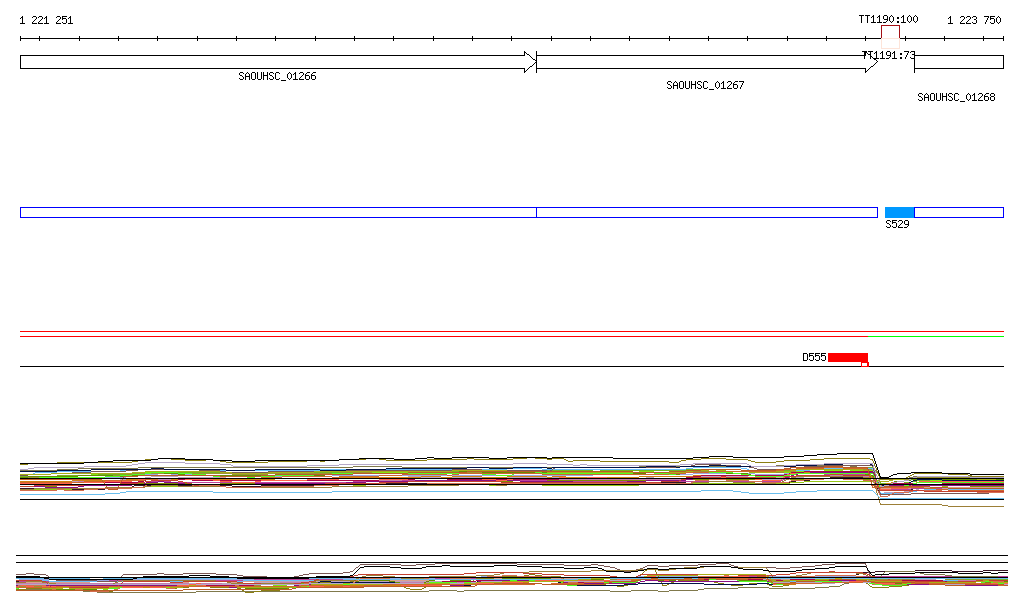The height and width of the screenshot is (611, 1024).
Task: Click the SAOUHSC_01268 gene box
Action: (958, 62)
